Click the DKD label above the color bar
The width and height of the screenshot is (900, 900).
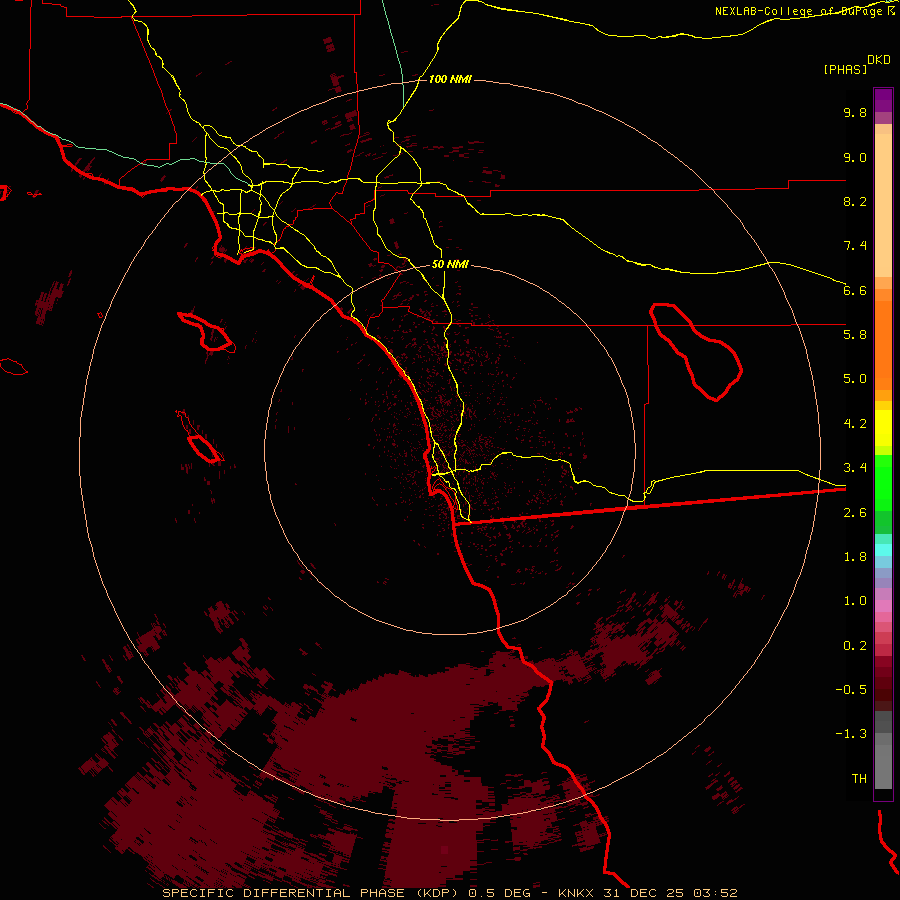coord(879,60)
